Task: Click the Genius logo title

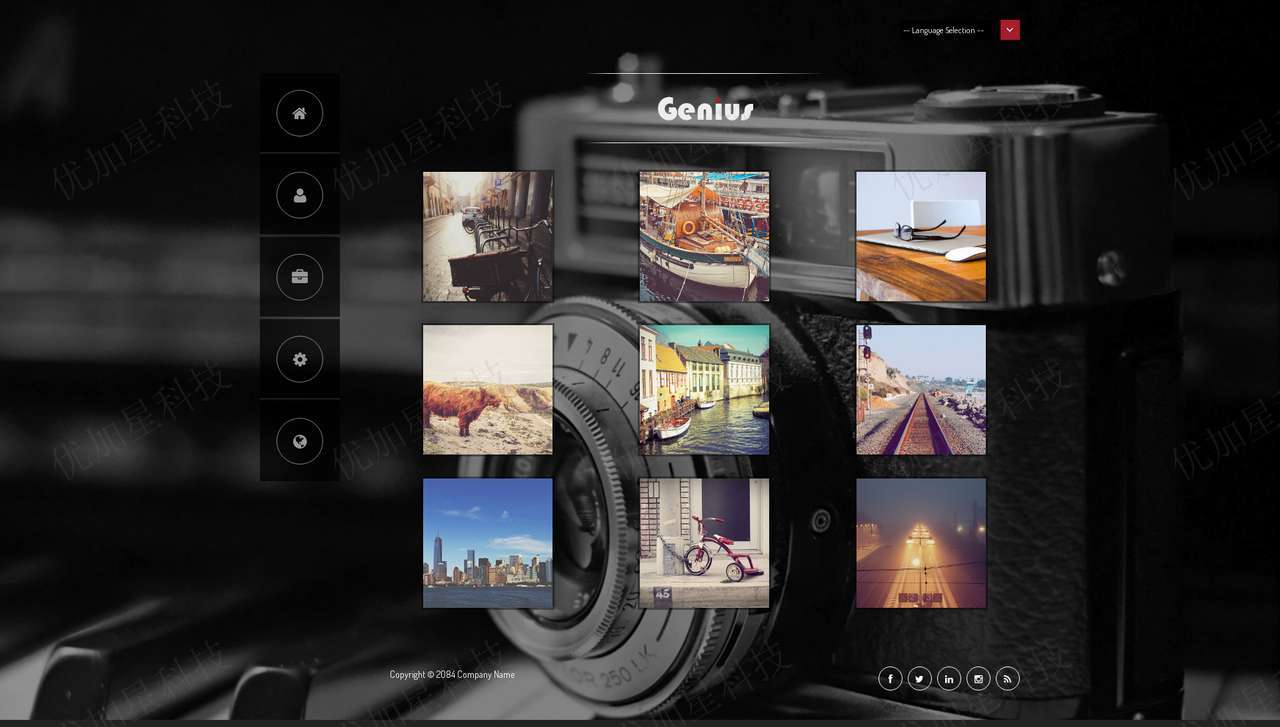Action: point(706,109)
